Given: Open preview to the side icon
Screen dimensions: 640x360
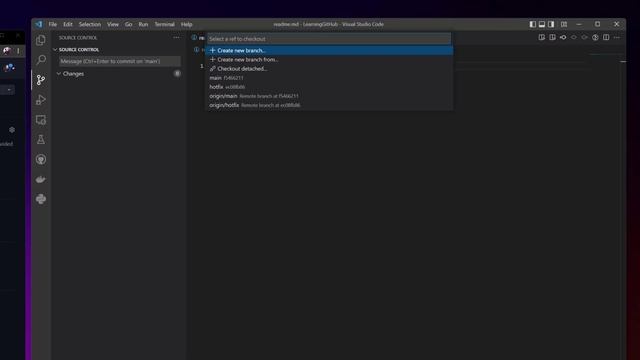Looking at the screenshot, I should pyautogui.click(x=542, y=38).
